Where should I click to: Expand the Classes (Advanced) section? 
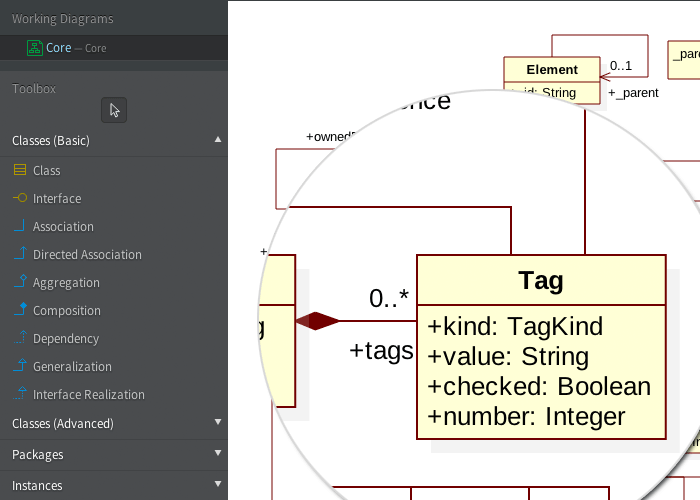pyautogui.click(x=218, y=423)
